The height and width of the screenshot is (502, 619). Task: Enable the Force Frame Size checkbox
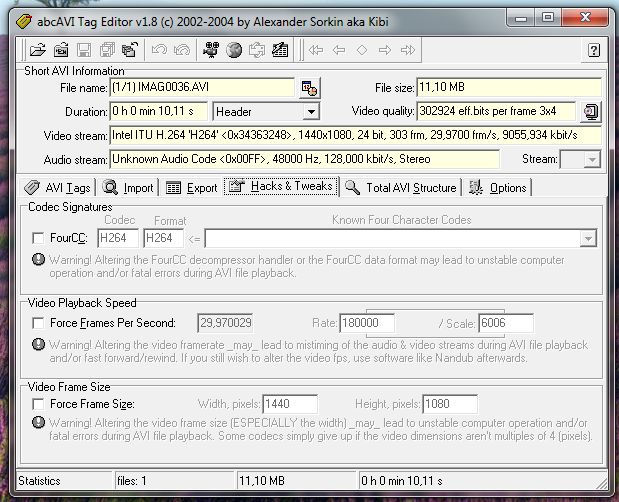pos(38,404)
